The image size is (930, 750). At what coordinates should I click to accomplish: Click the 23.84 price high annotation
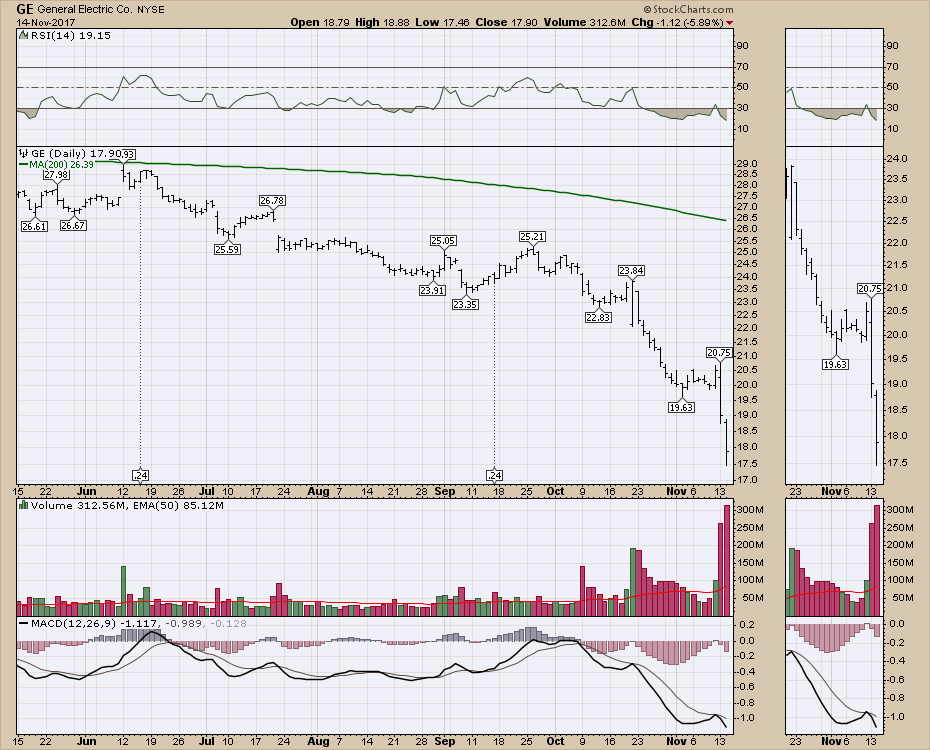631,270
